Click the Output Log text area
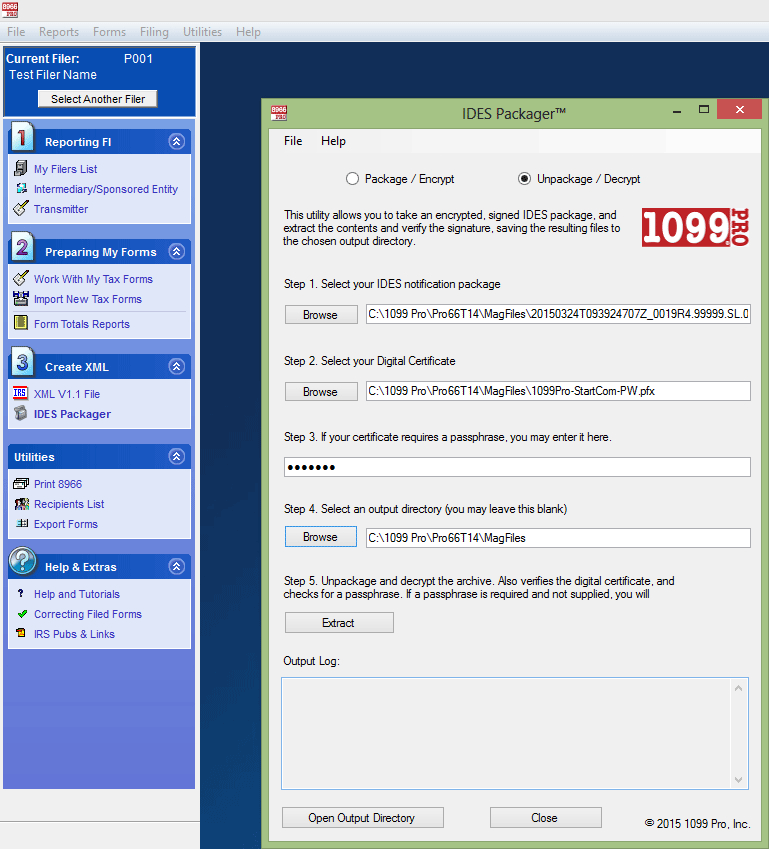This screenshot has height=849, width=769. point(506,733)
